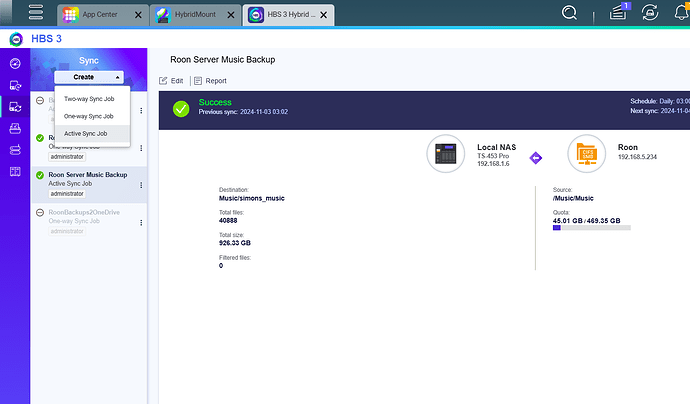Viewport: 690px width, 404px height.
Task: Click administrator tag under Roon Server Music Backup
Action: click(x=67, y=194)
